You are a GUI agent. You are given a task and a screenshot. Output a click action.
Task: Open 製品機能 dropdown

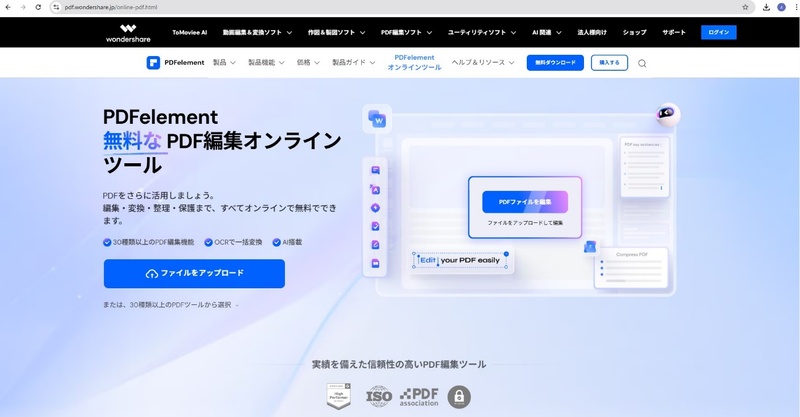(266, 63)
